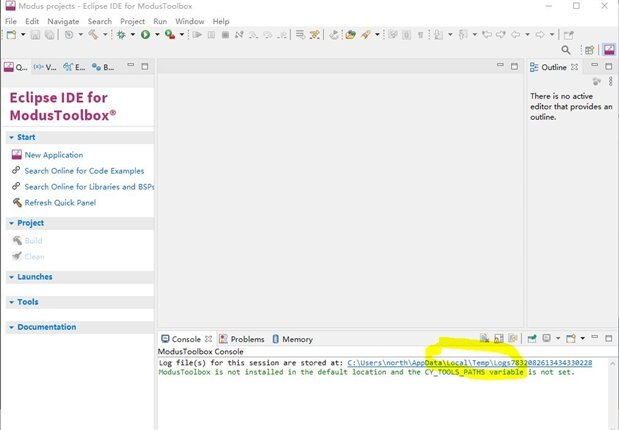Select the Expressions E... tab

[75, 67]
